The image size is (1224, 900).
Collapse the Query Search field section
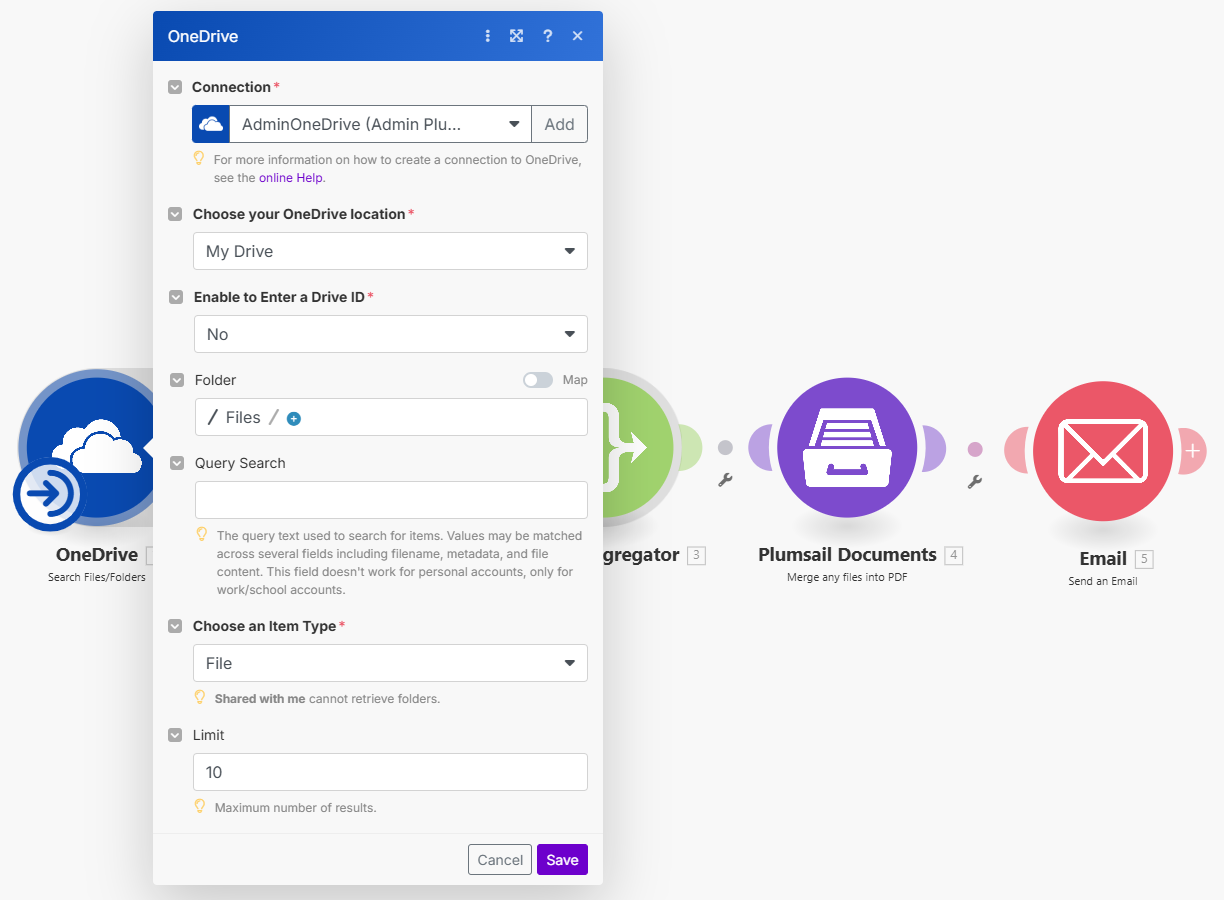tap(177, 463)
